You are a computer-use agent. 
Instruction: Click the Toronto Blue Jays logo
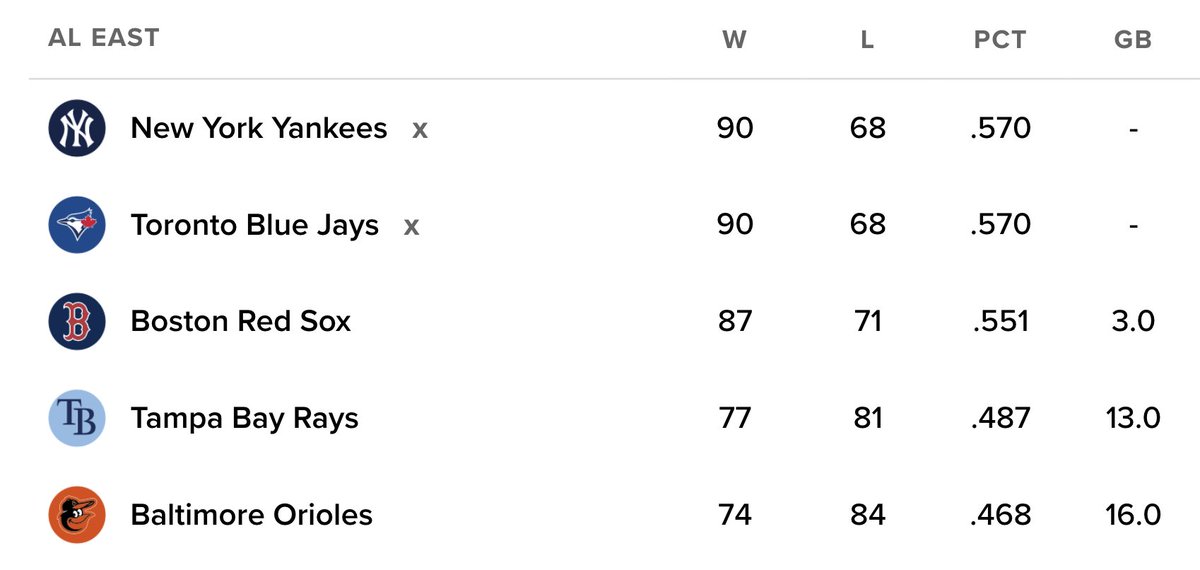coord(77,225)
